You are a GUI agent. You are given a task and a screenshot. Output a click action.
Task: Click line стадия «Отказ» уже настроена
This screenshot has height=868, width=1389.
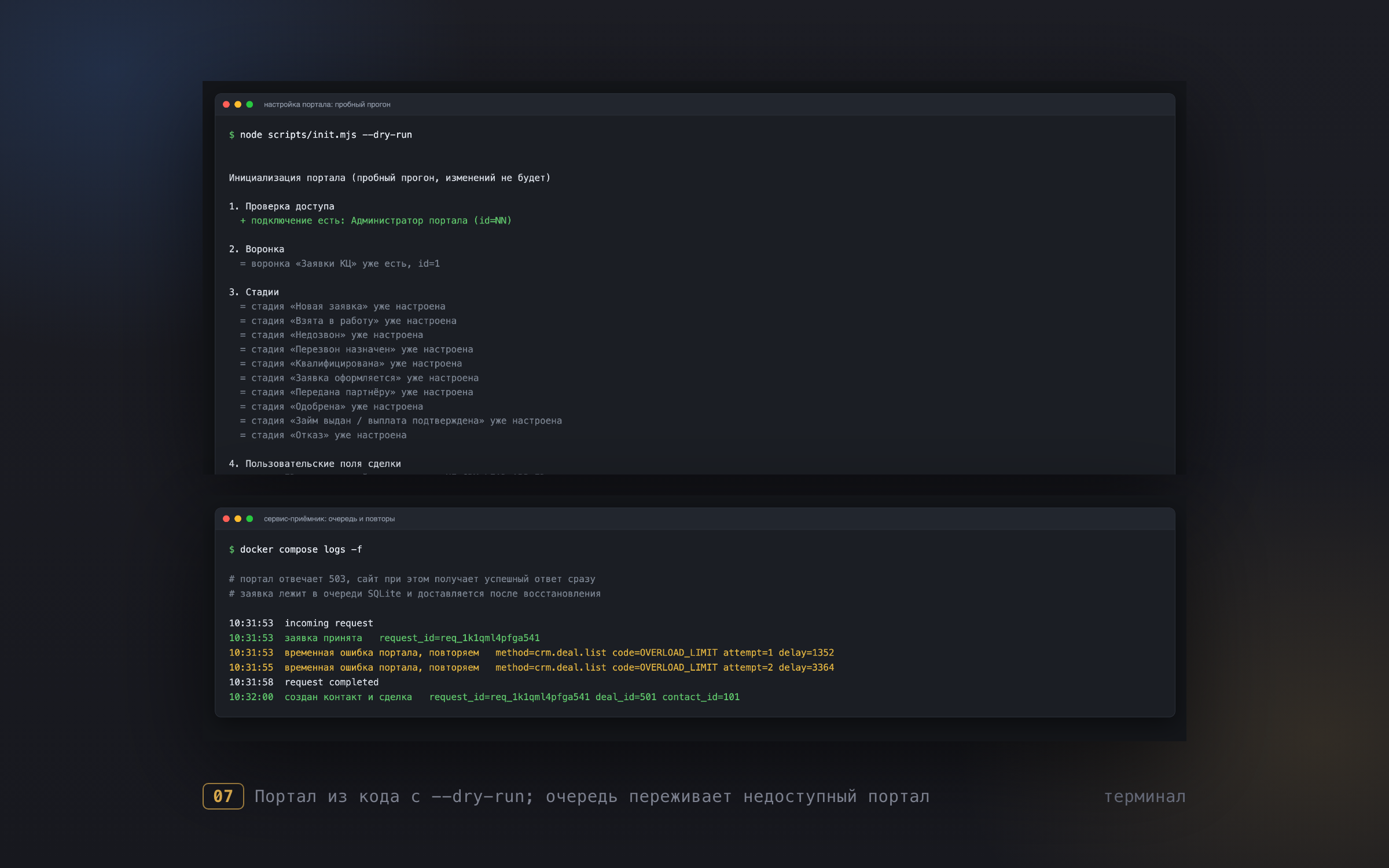(323, 436)
